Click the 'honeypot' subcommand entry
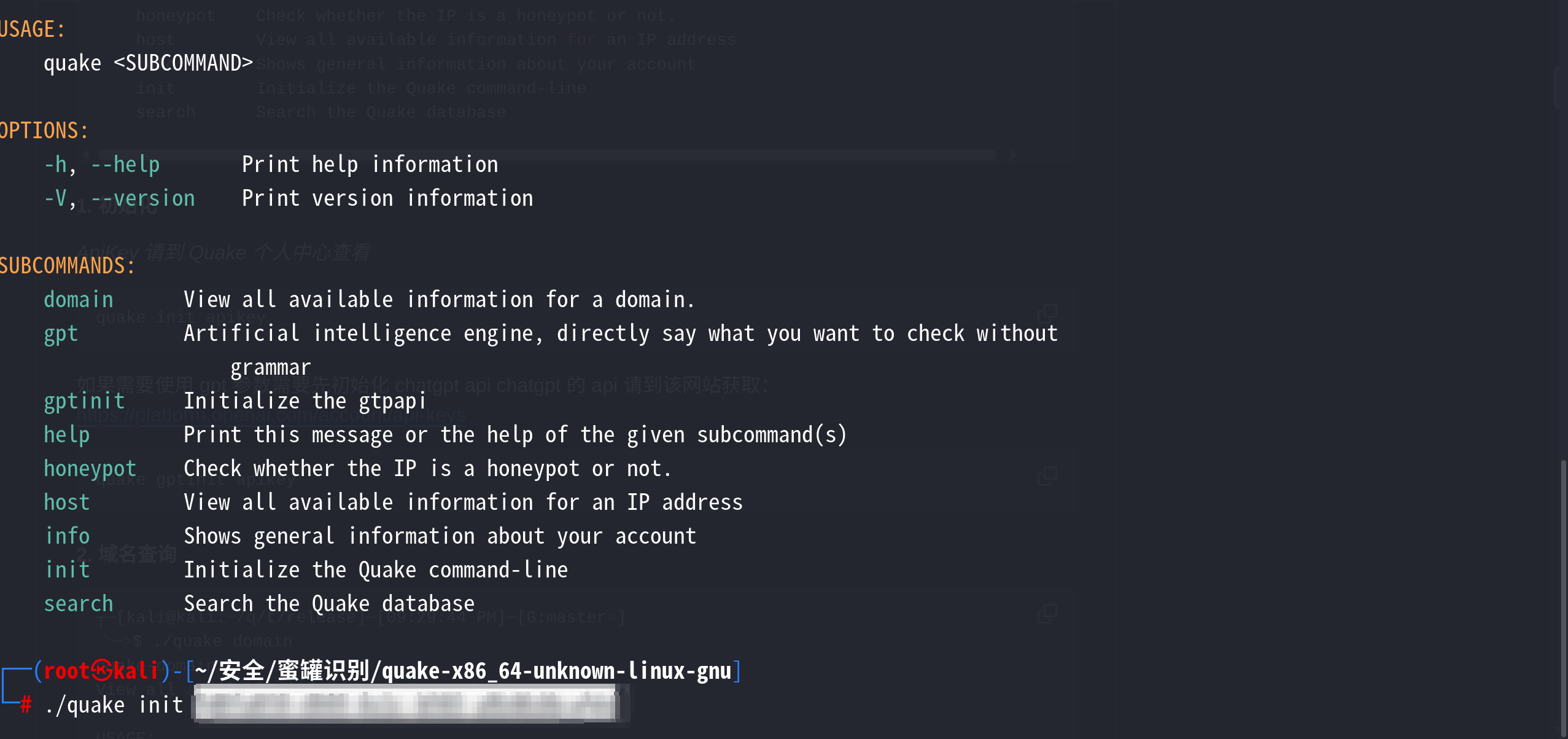1568x739 pixels. (90, 469)
